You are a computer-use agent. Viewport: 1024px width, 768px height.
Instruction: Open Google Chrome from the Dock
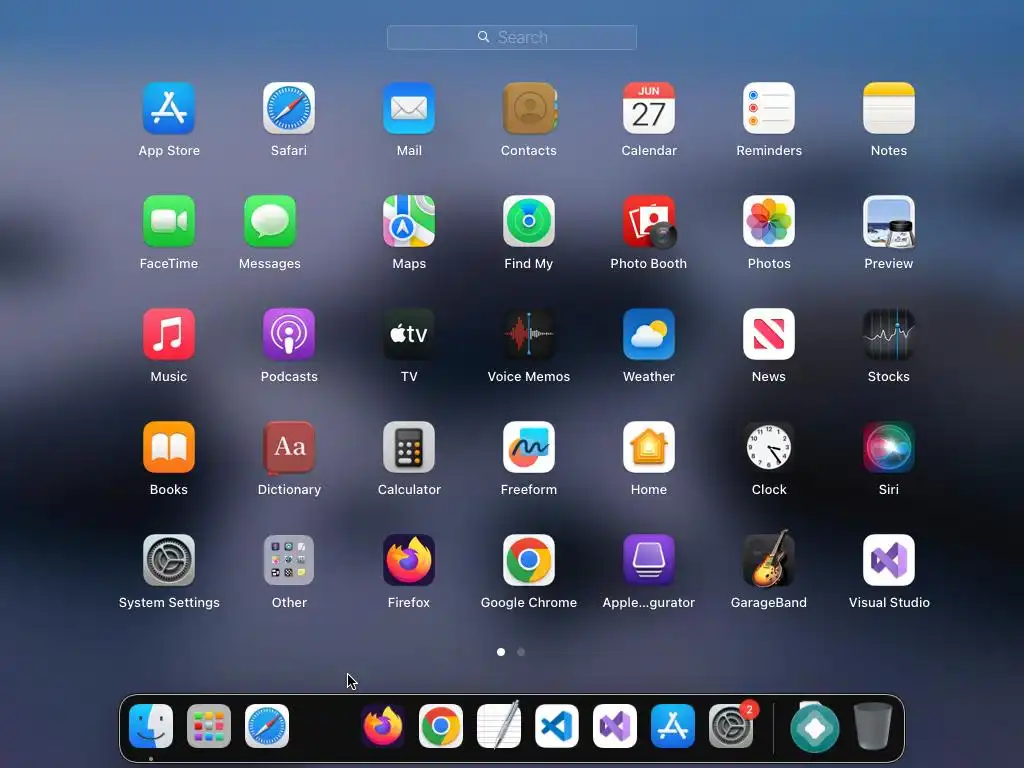[441, 726]
